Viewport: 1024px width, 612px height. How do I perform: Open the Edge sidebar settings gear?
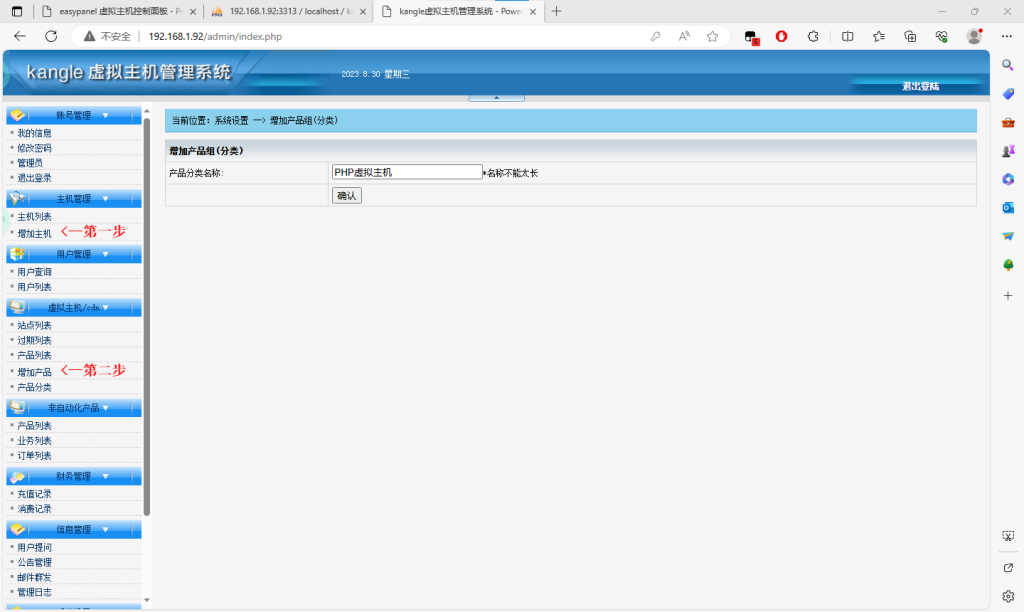click(1008, 596)
